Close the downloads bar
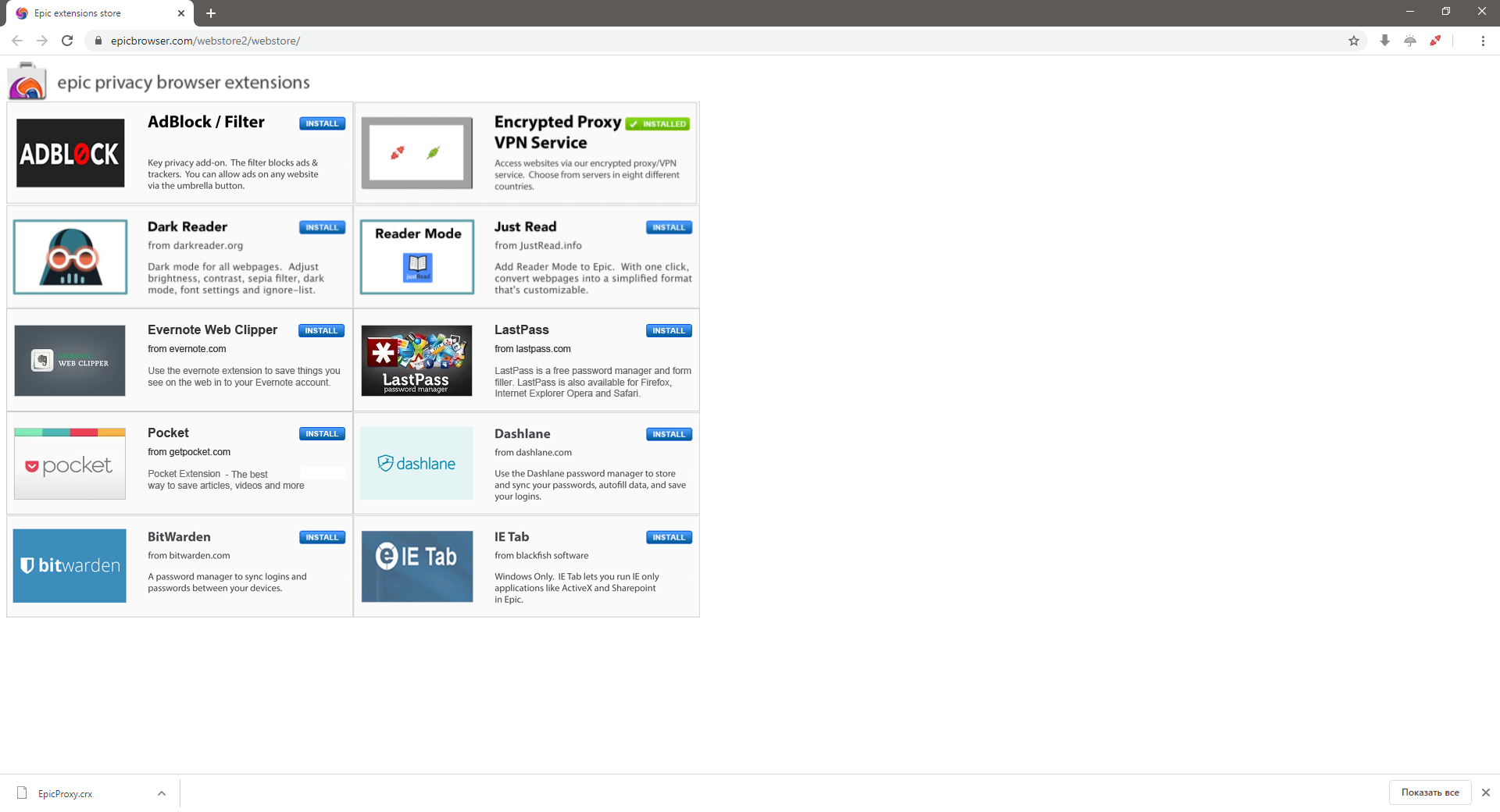Viewport: 1500px width, 812px height. pos(1485,792)
